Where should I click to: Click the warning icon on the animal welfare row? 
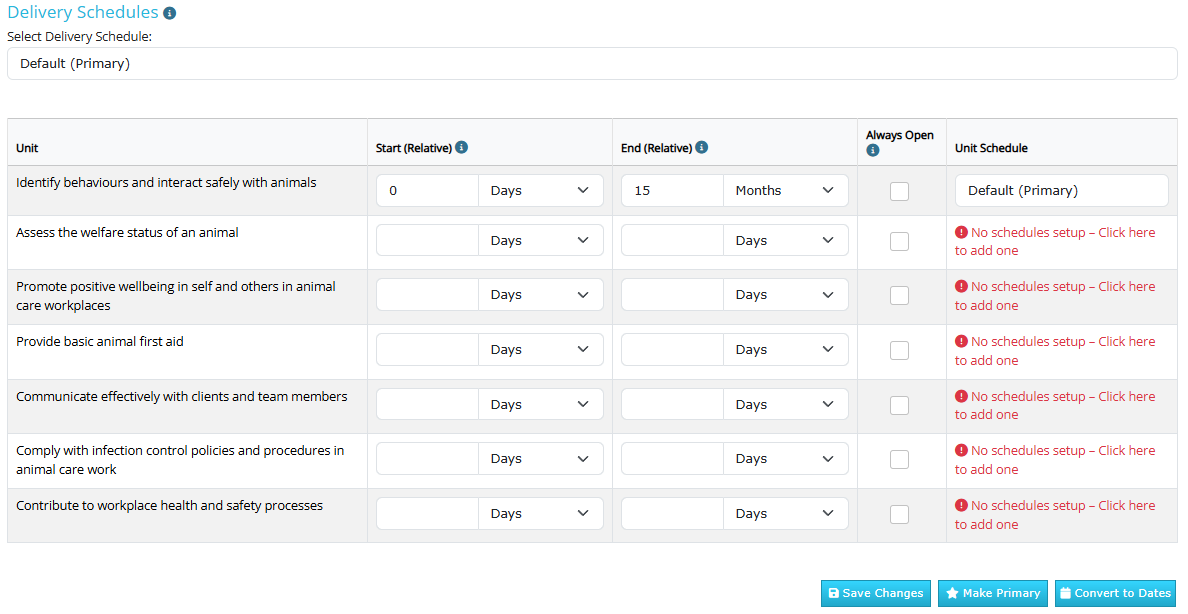point(962,231)
